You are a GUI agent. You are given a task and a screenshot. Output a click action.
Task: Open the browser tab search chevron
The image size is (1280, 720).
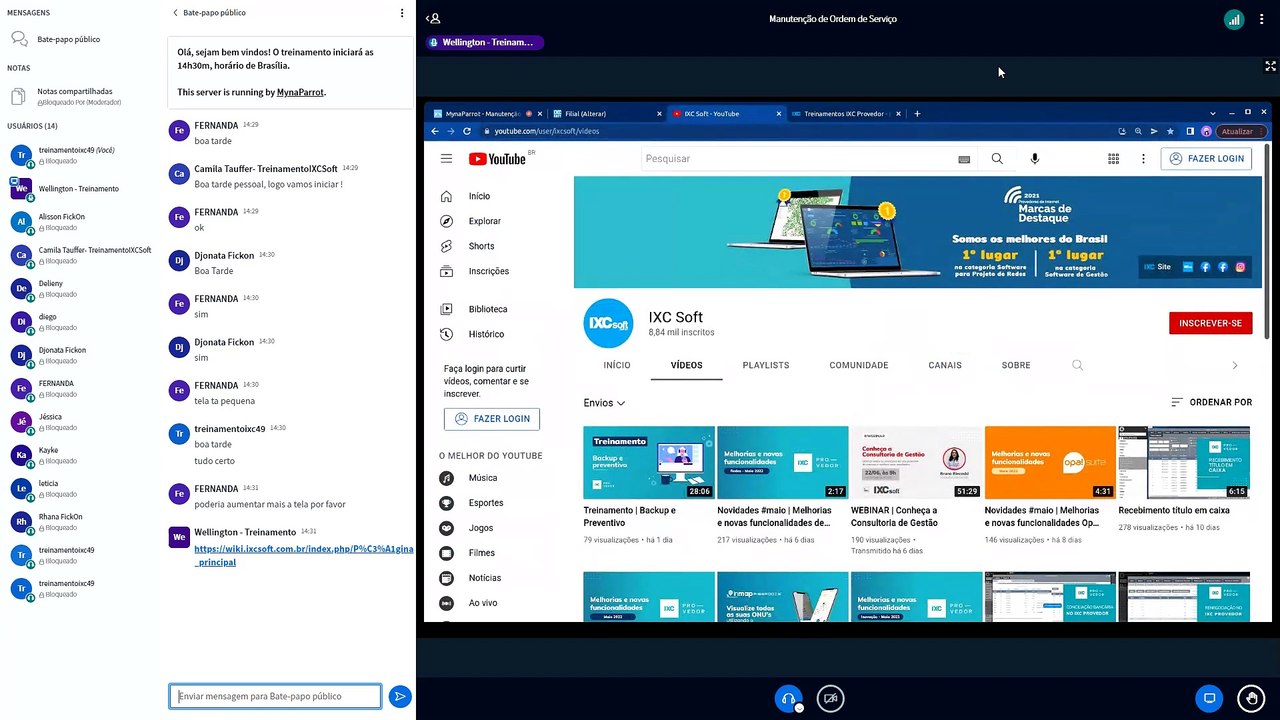1214,113
